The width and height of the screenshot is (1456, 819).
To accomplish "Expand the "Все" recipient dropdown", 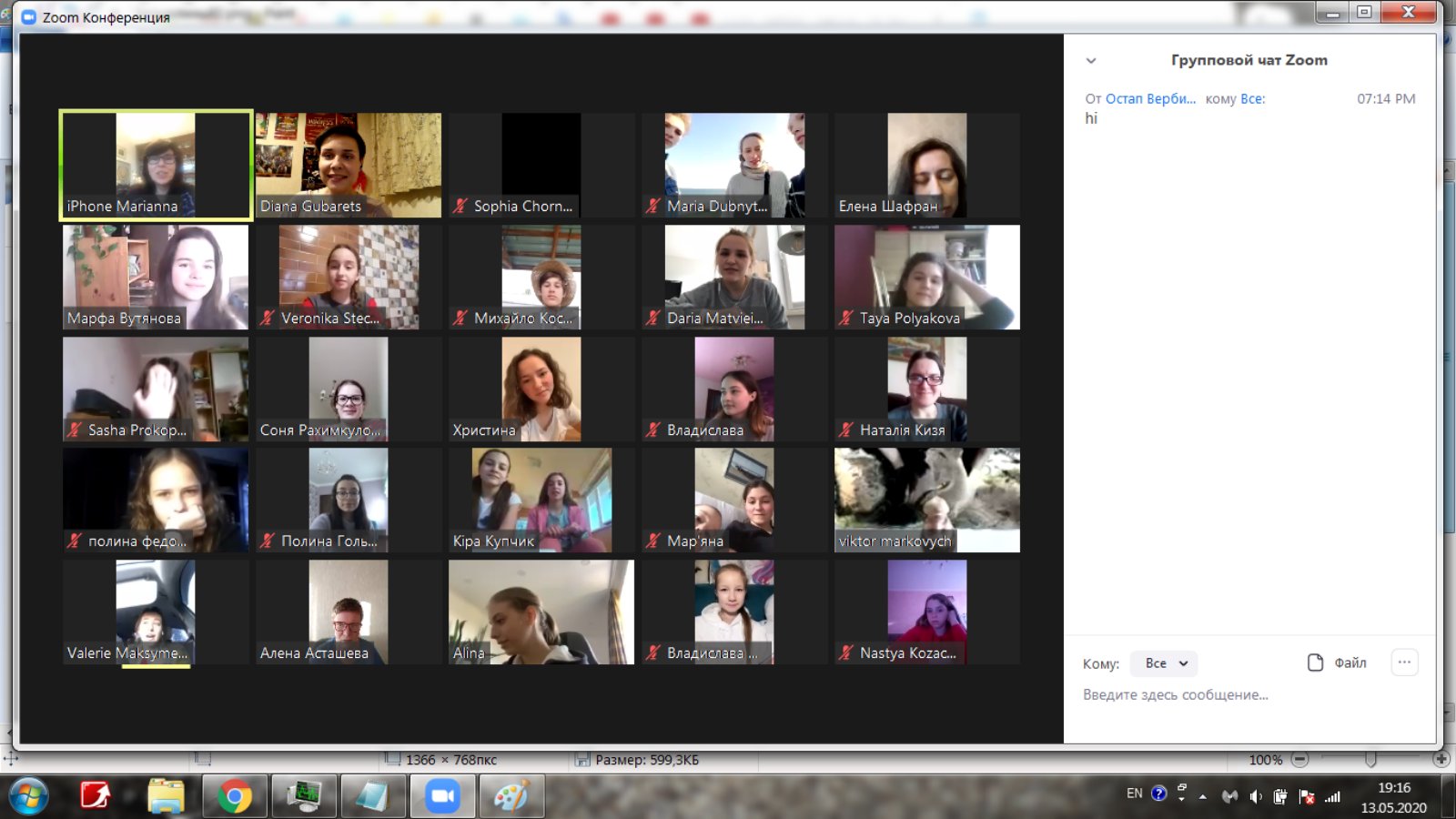I will (1165, 663).
